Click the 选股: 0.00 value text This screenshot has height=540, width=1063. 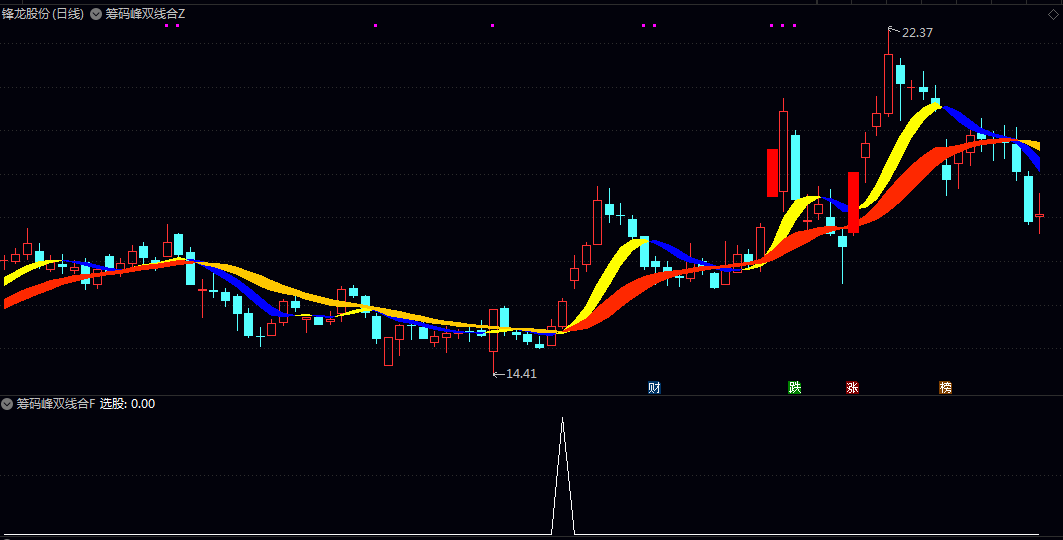coord(127,404)
